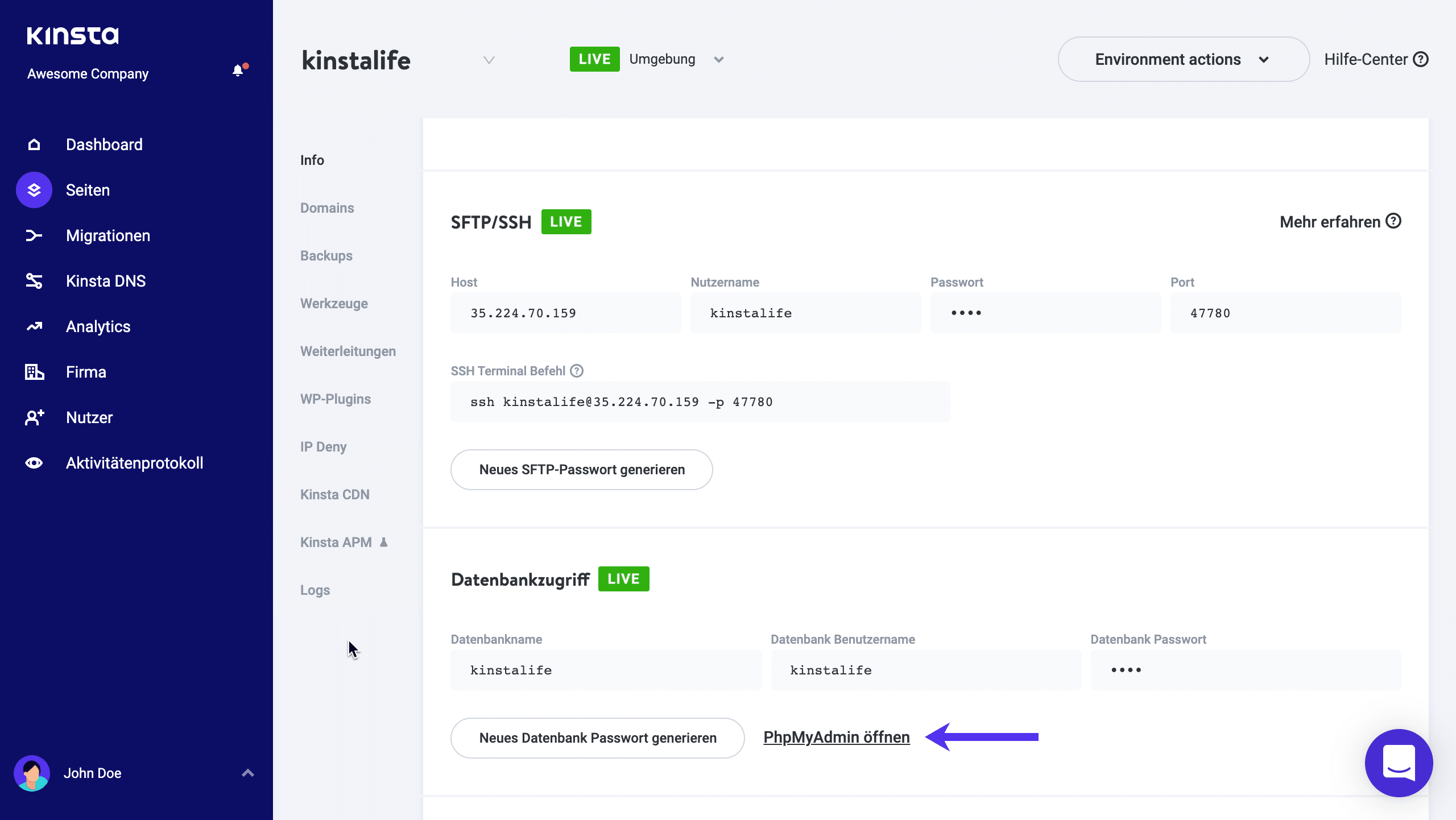1456x820 pixels.
Task: Open the Environment actions dropdown
Action: 1182,59
